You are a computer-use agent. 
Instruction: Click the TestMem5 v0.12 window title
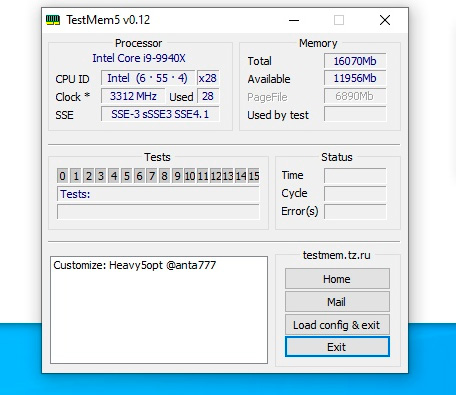[x=108, y=20]
